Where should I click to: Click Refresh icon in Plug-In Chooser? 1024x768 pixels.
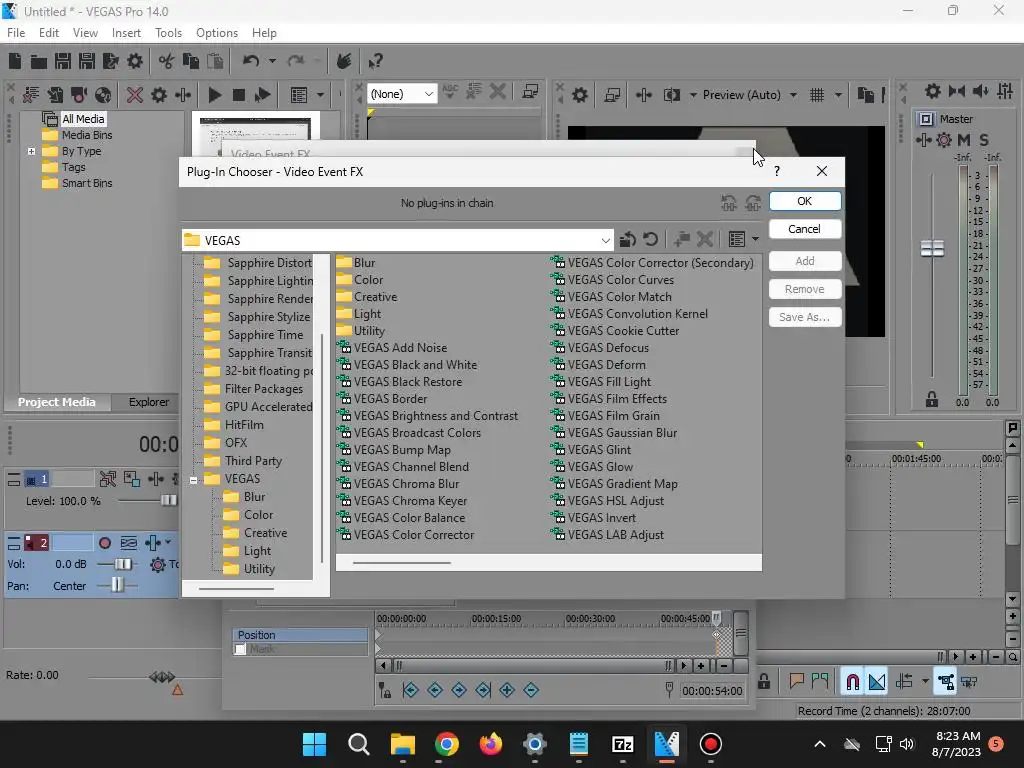[x=650, y=240]
